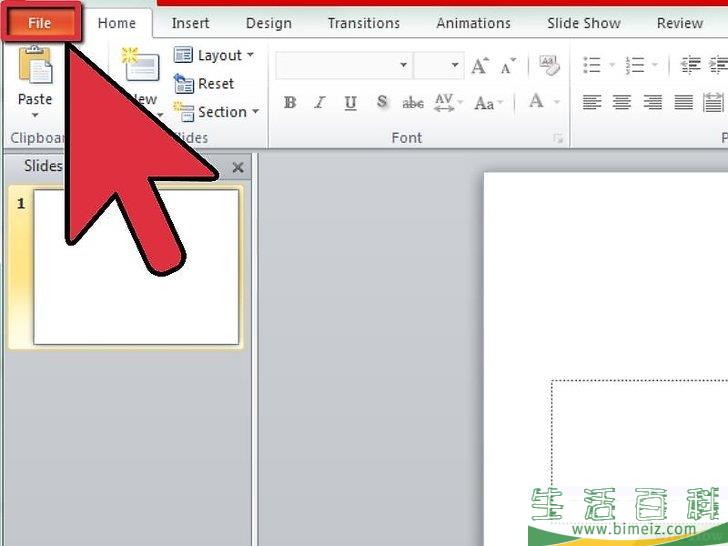Click the New Slide icon
Viewport: 728px width, 546px height.
point(142,66)
